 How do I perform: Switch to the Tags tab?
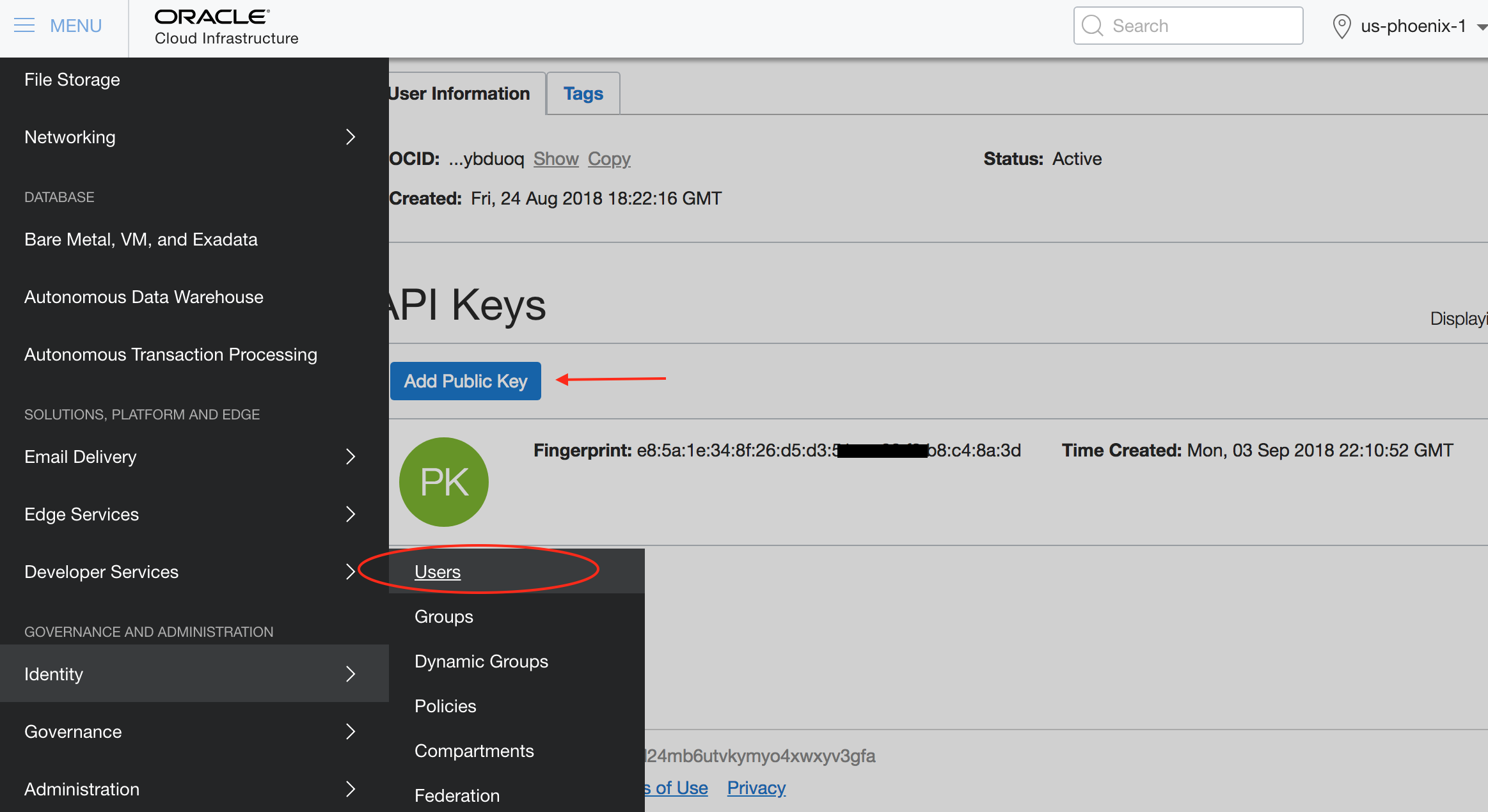583,94
